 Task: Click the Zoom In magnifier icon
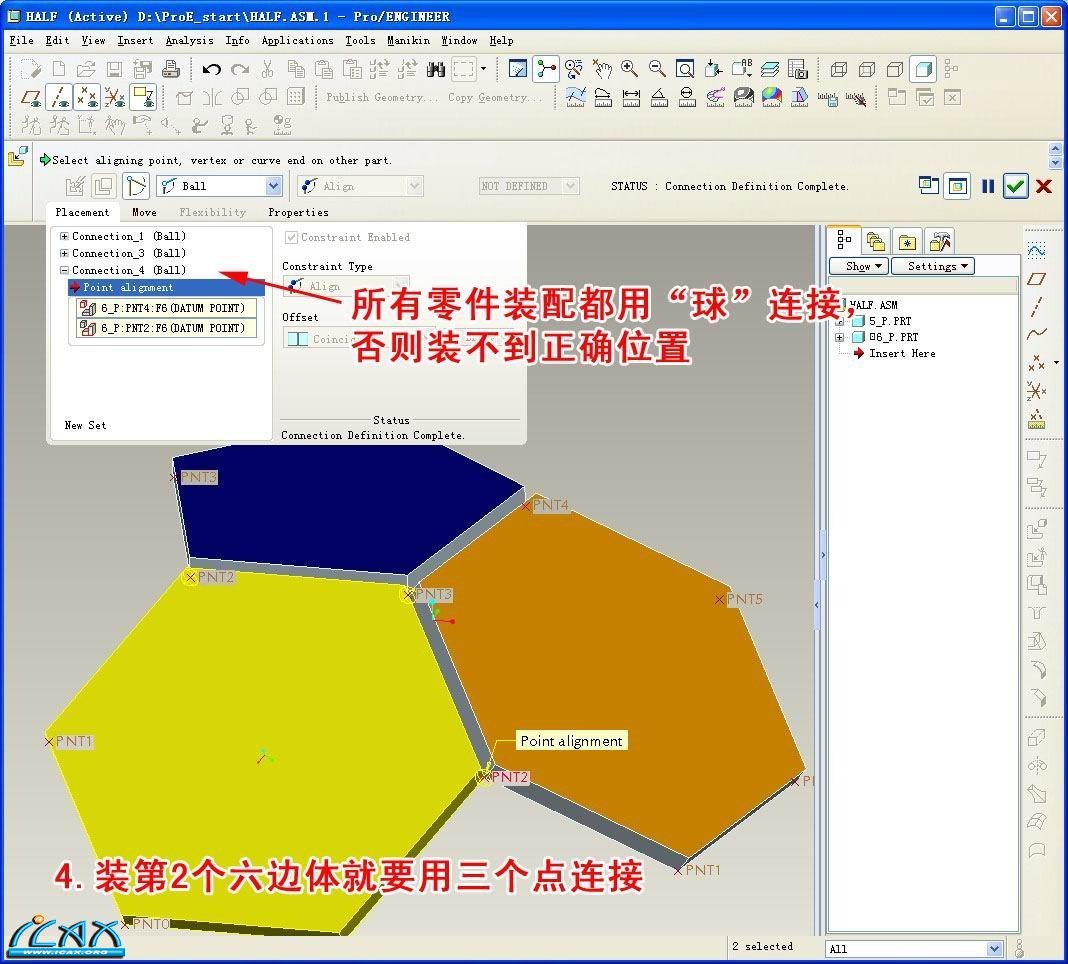click(x=629, y=69)
